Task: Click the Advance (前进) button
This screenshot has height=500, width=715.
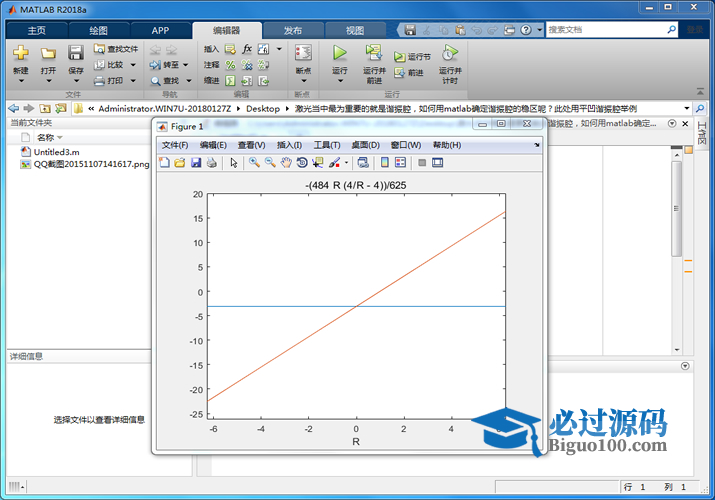Action: [409, 72]
